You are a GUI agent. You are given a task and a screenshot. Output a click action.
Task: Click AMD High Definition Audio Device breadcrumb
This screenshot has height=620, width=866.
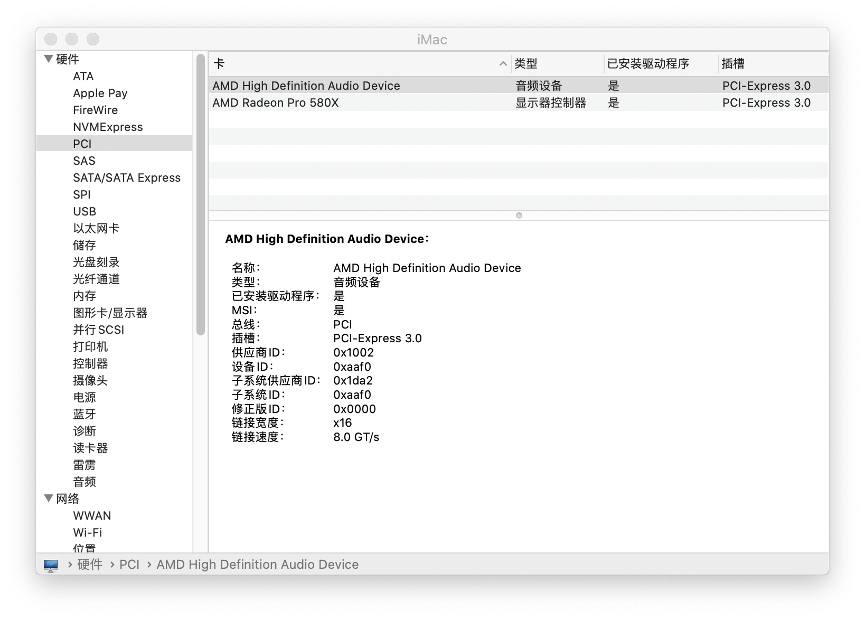pos(257,565)
